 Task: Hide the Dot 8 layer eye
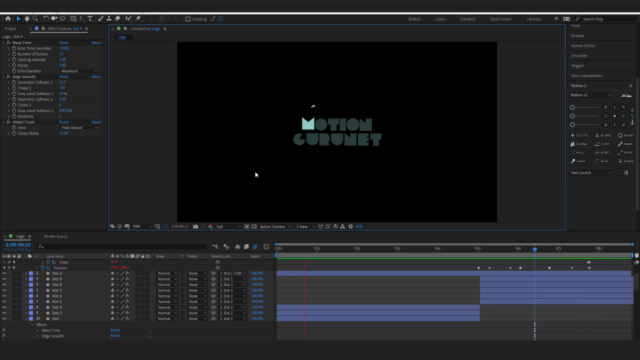tap(4, 285)
